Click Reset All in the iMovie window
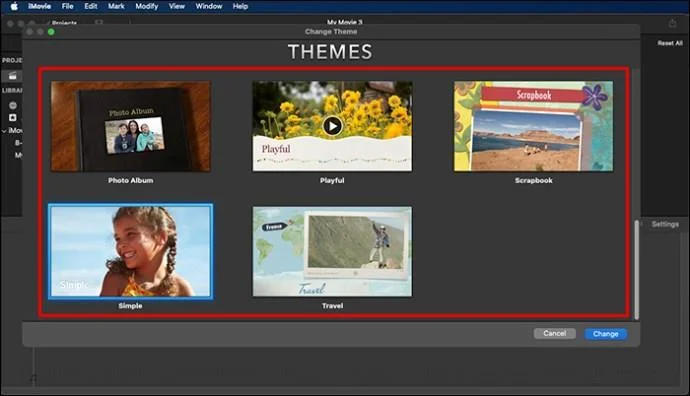 670,43
